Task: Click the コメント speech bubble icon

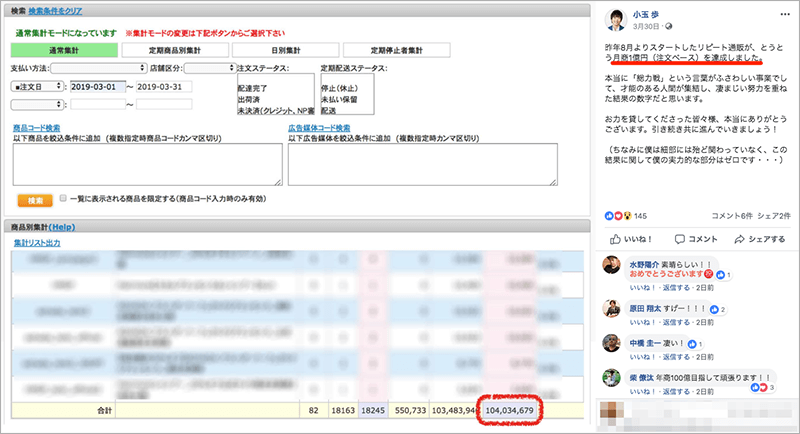Action: coord(677,240)
